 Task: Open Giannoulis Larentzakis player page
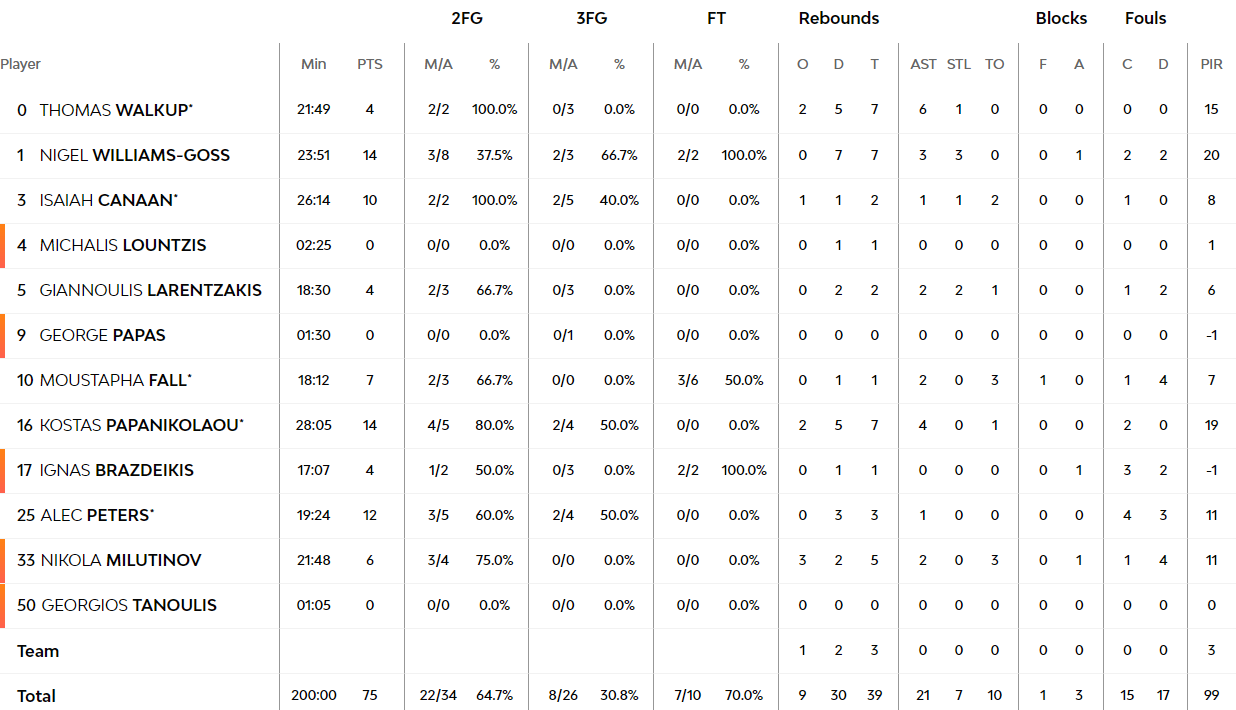pyautogui.click(x=151, y=290)
